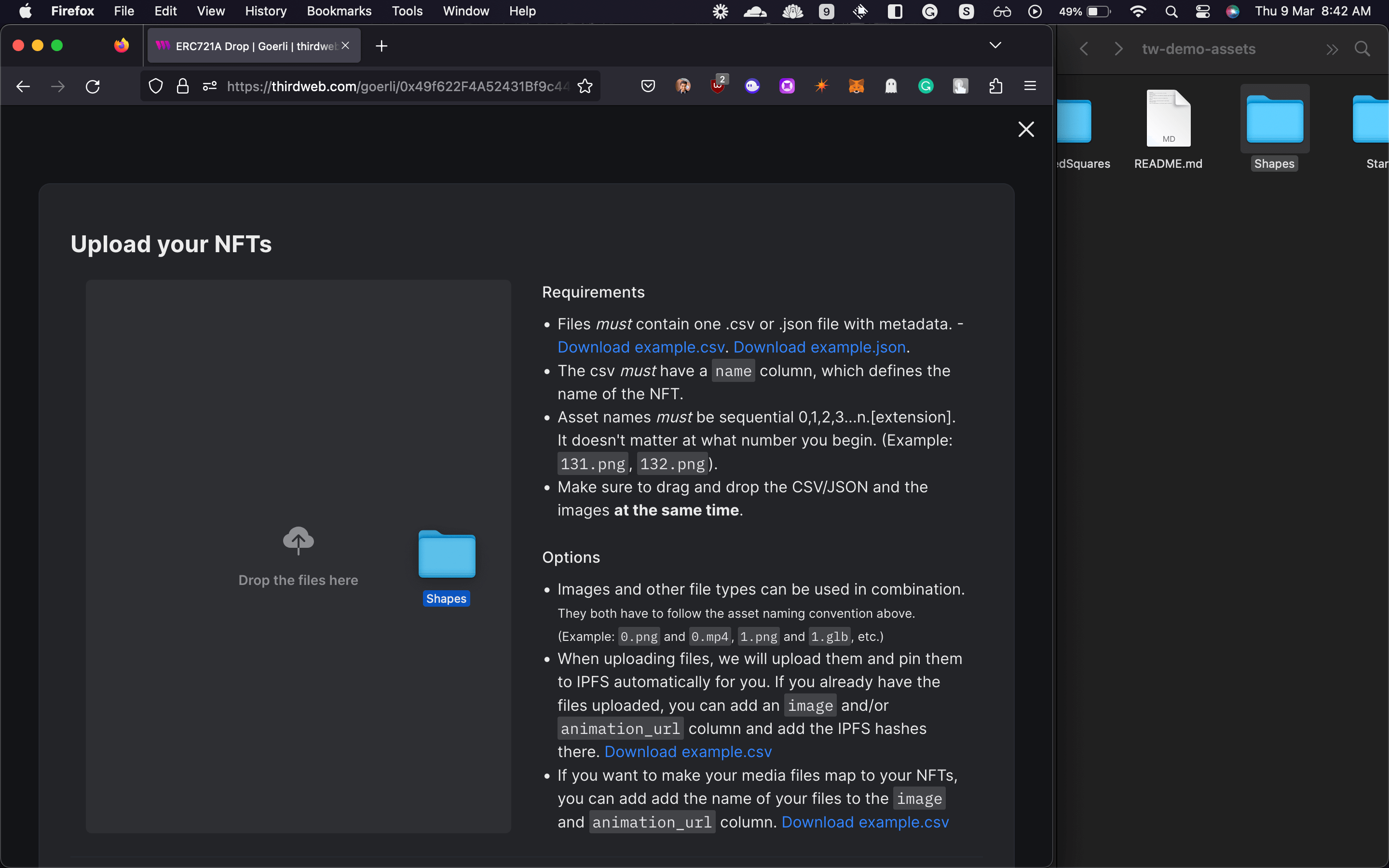Open the Wi-Fi status menu
The width and height of the screenshot is (1389, 868).
click(x=1138, y=11)
